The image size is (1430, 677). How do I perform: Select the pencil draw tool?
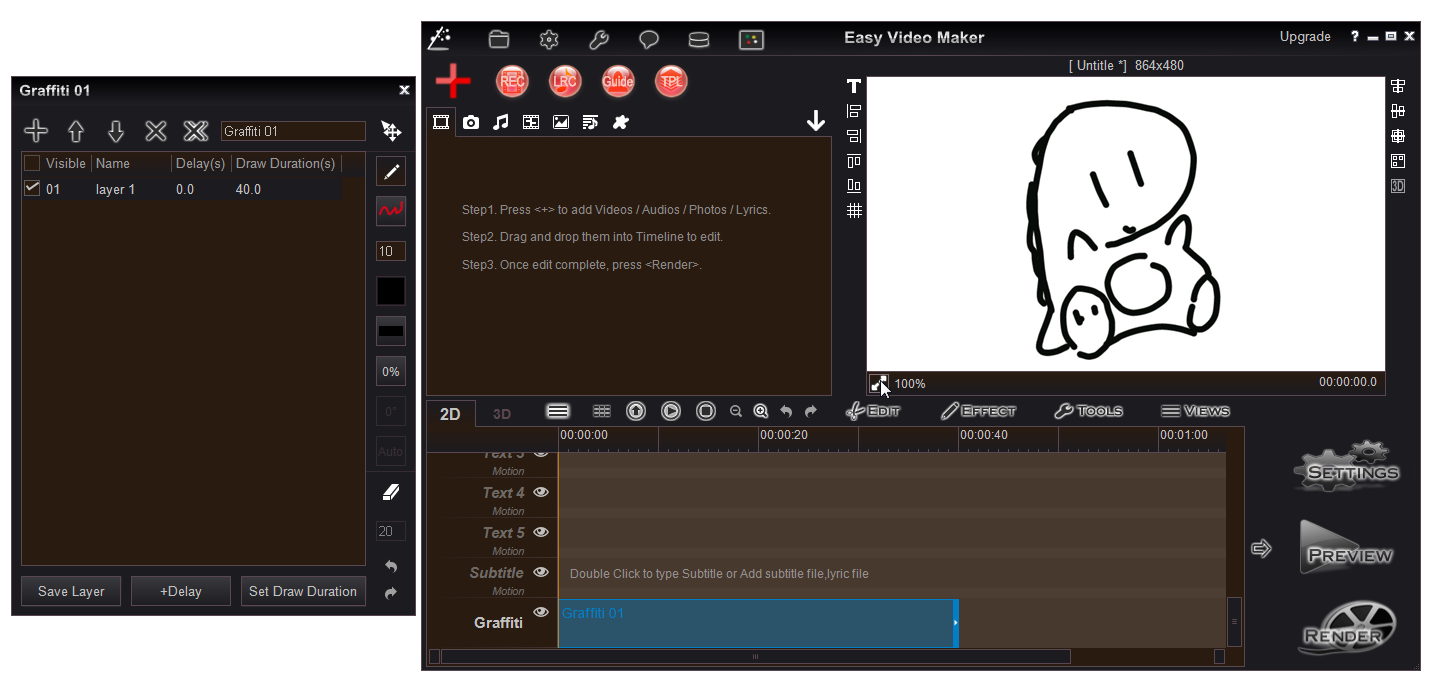[391, 171]
